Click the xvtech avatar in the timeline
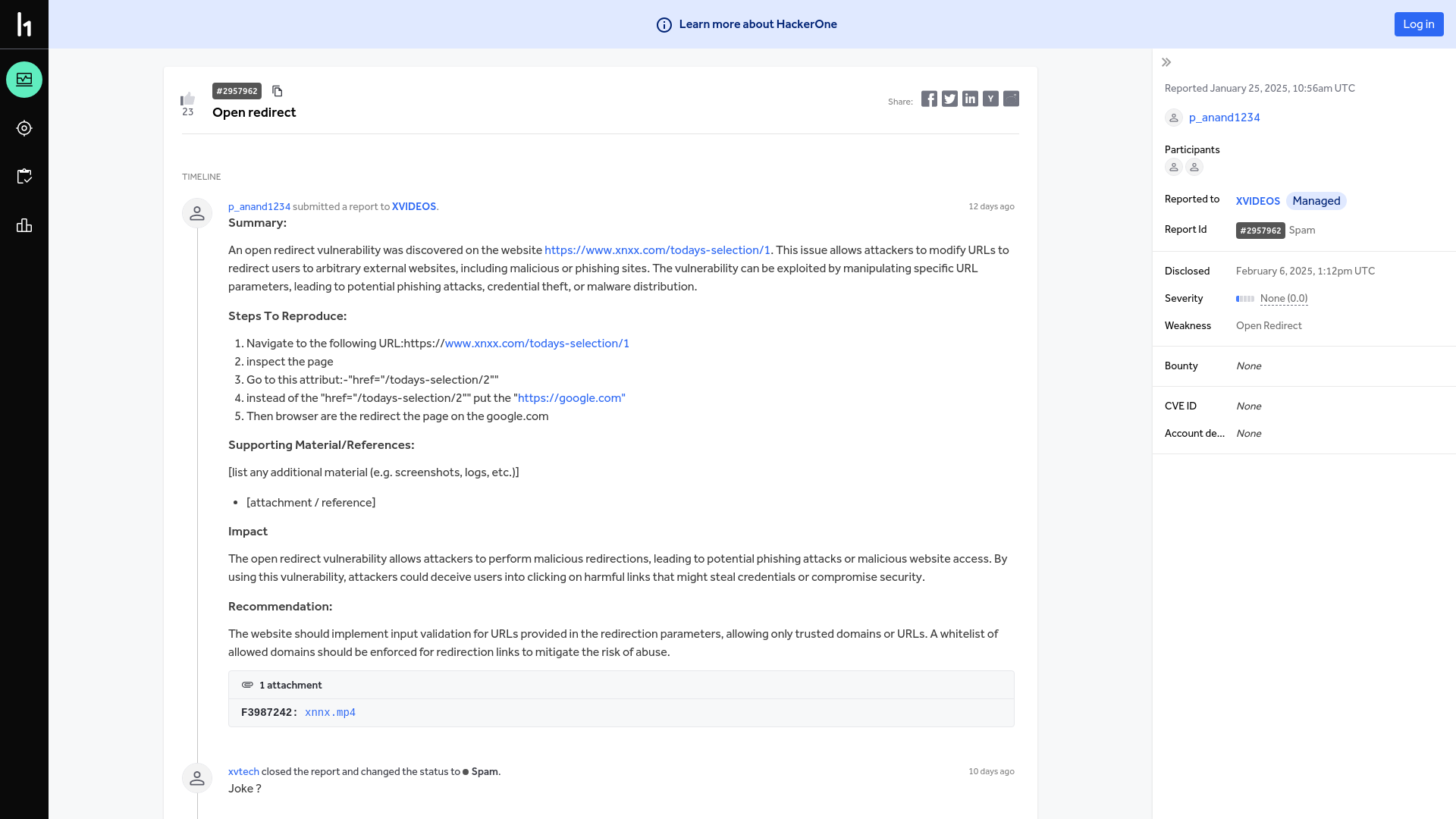This screenshot has height=819, width=1456. (x=197, y=778)
